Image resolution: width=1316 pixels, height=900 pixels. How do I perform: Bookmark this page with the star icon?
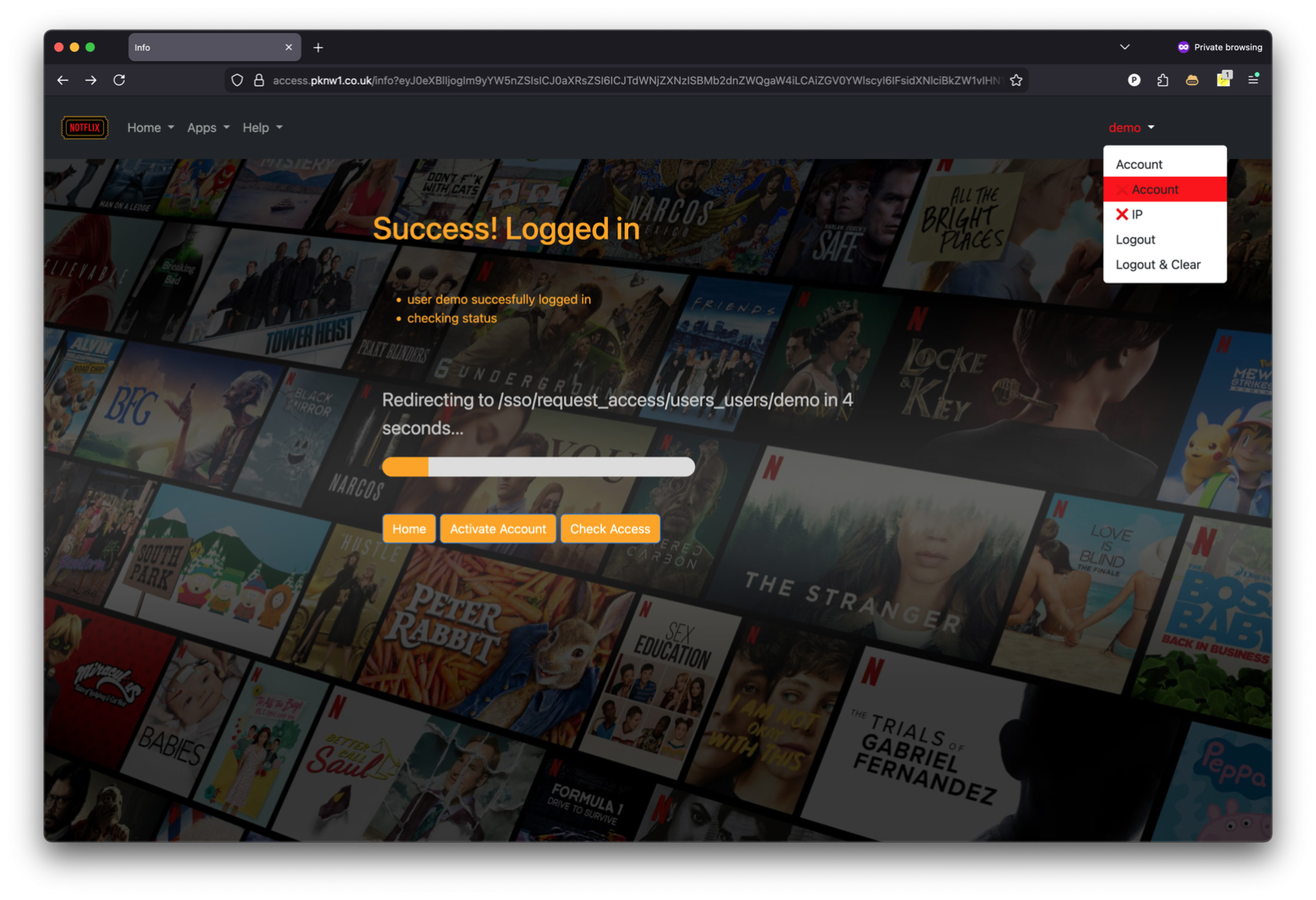[1016, 80]
